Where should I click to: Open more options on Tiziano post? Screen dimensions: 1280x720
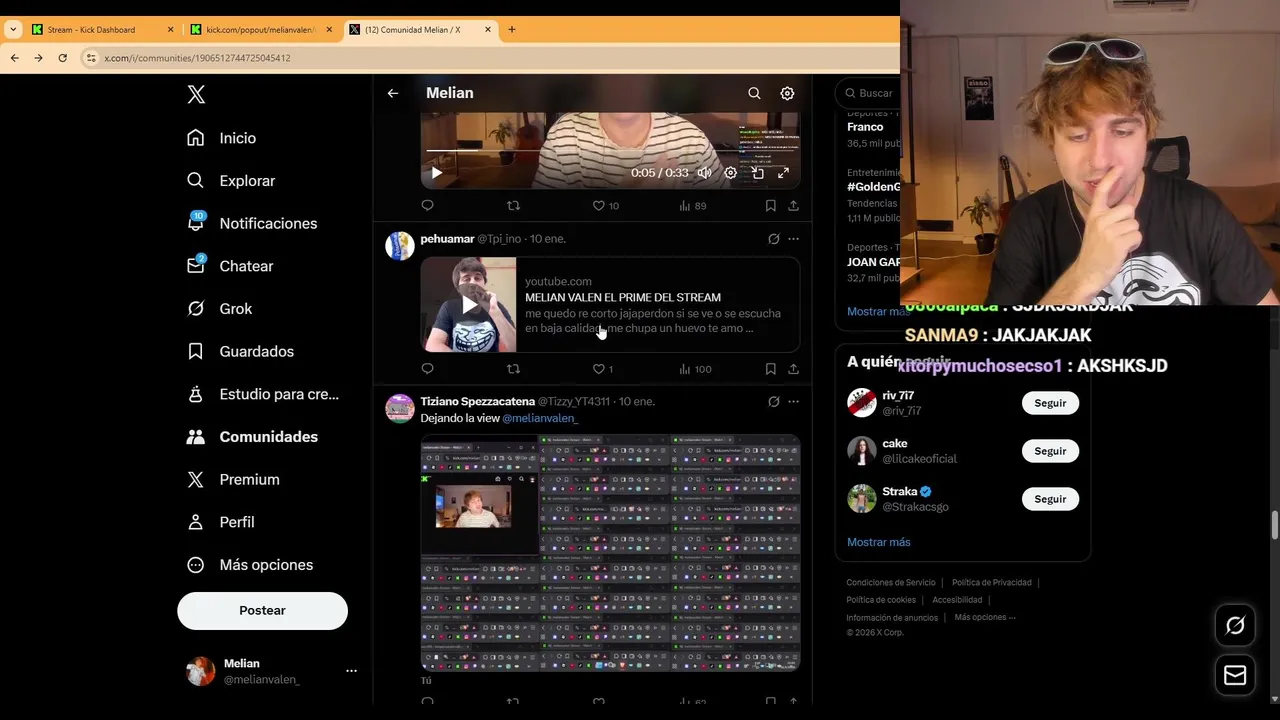pos(793,402)
